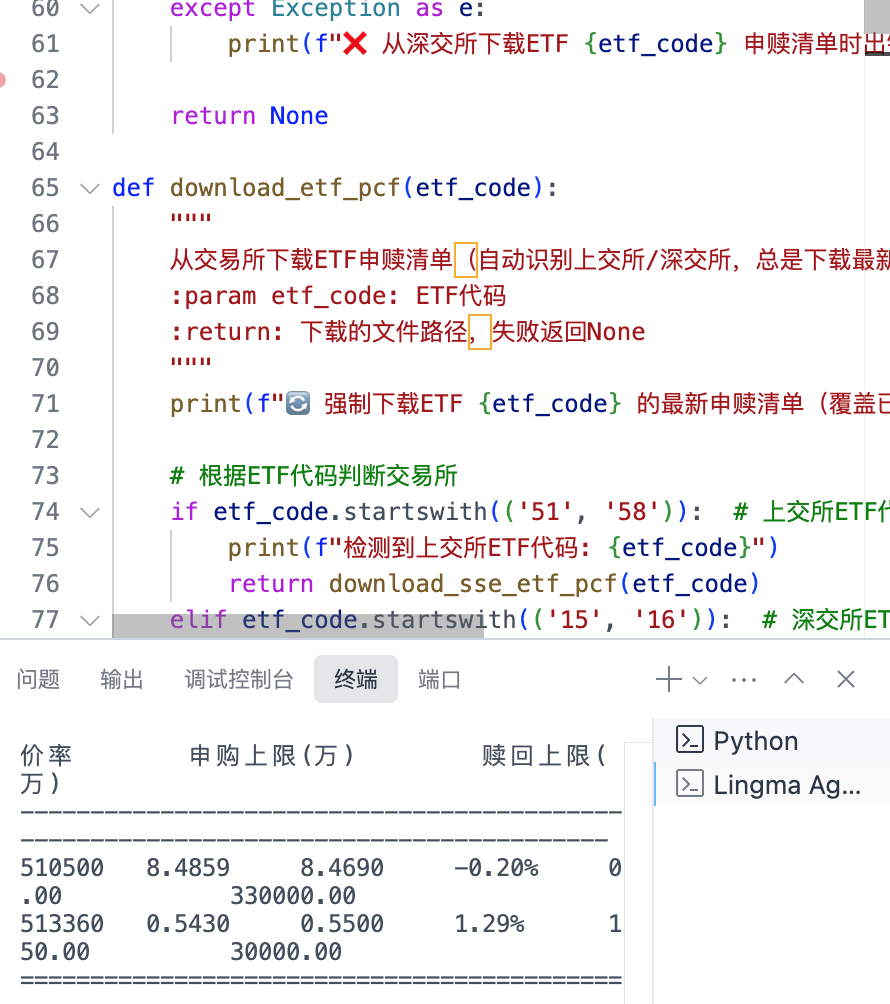
Task: Collapse the if block at line 74
Action: (x=90, y=512)
